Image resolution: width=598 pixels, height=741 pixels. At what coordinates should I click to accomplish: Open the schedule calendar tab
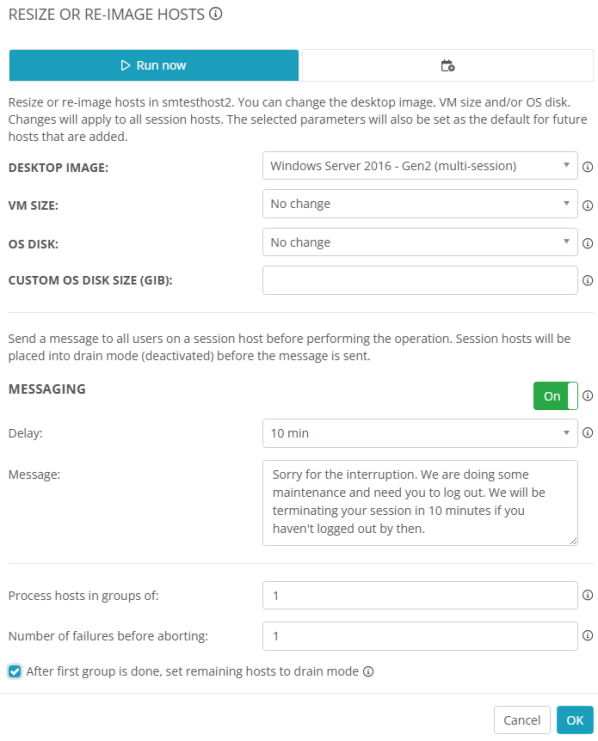[x=448, y=65]
